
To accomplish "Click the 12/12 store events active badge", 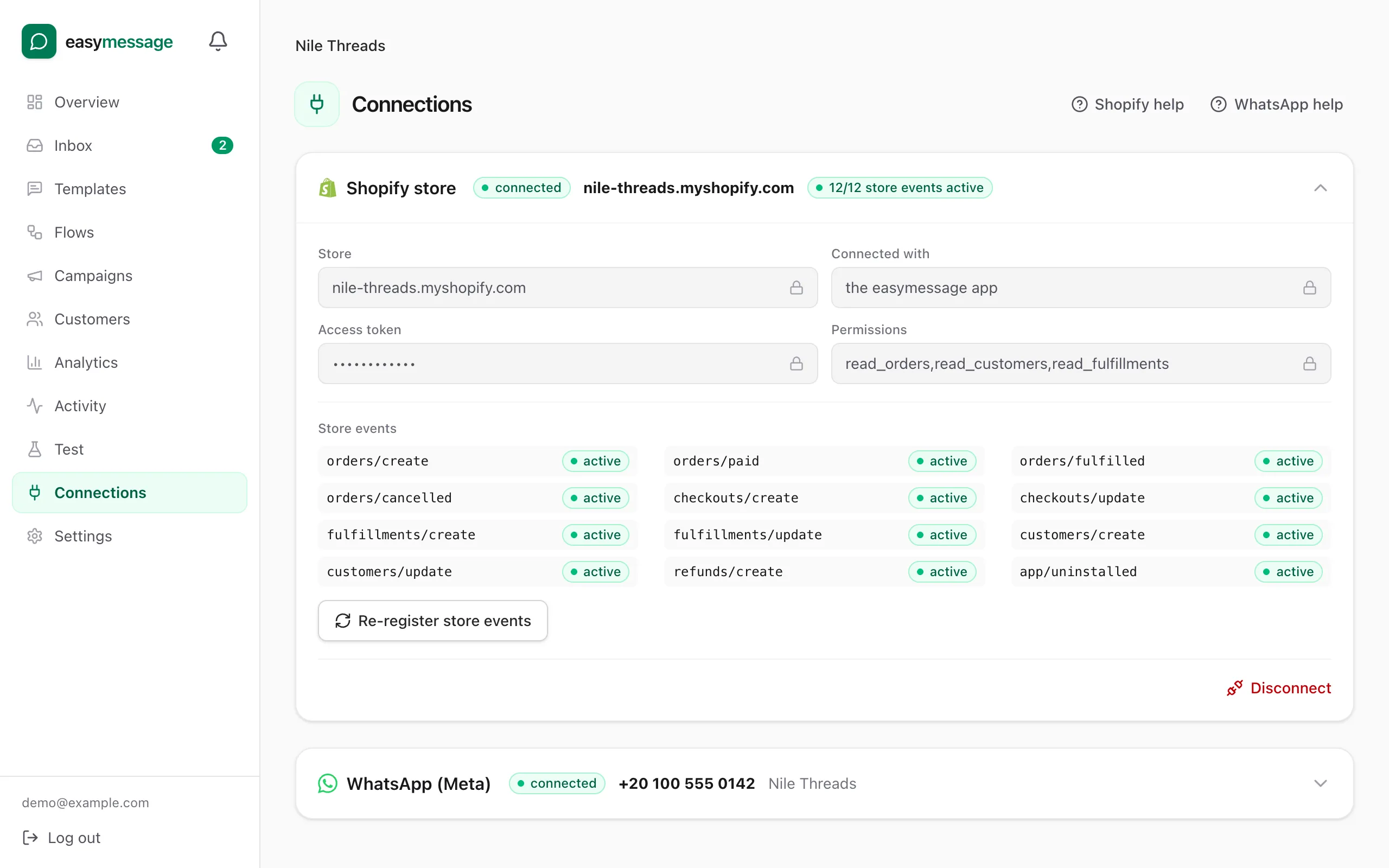I will pyautogui.click(x=900, y=188).
